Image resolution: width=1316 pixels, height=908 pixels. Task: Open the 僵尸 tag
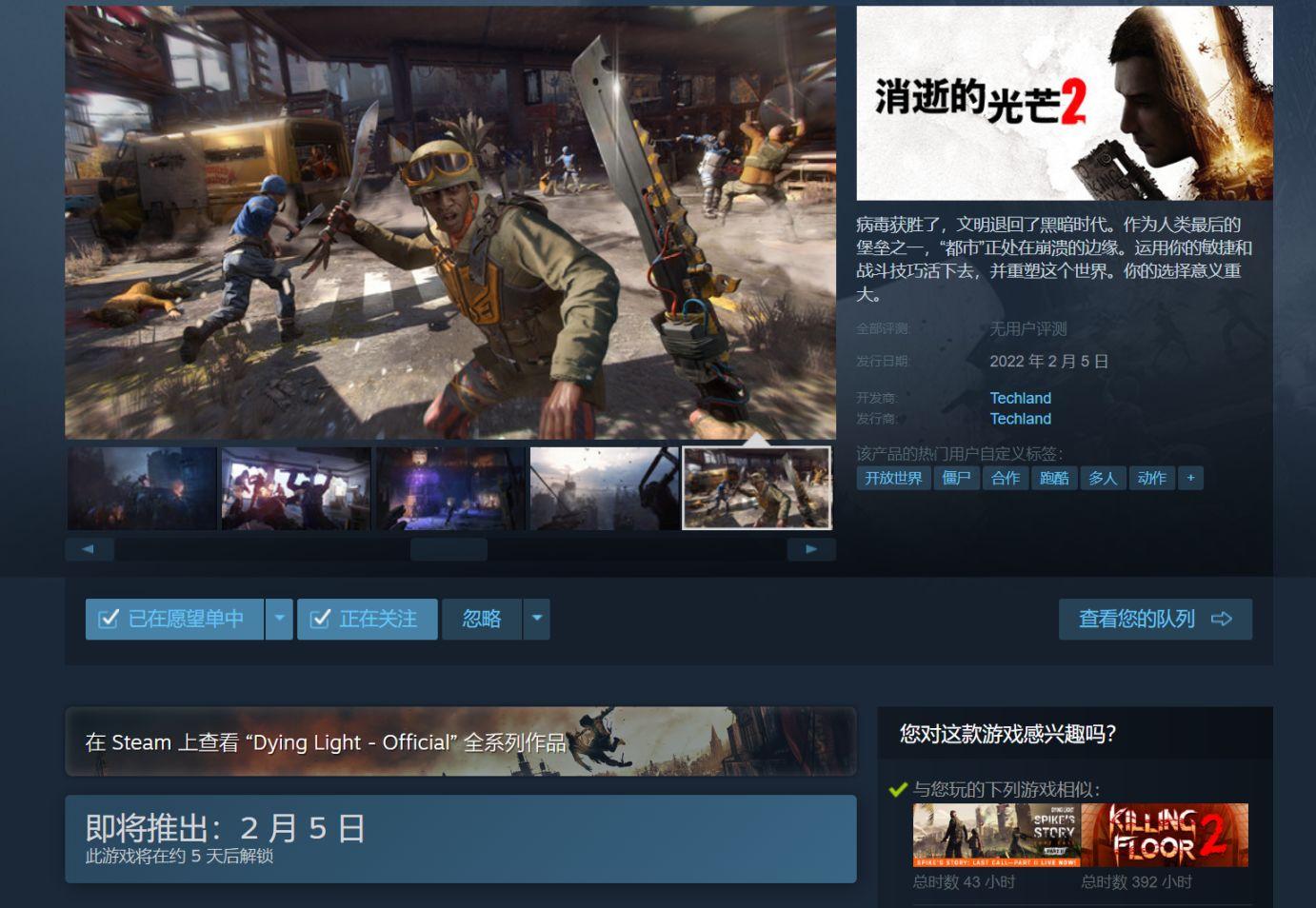[956, 478]
